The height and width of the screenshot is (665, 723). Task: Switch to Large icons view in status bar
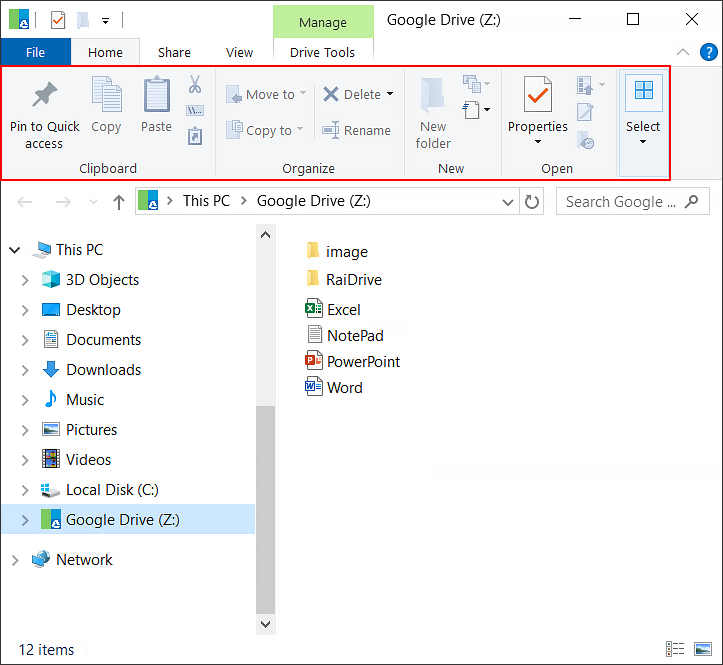(703, 649)
